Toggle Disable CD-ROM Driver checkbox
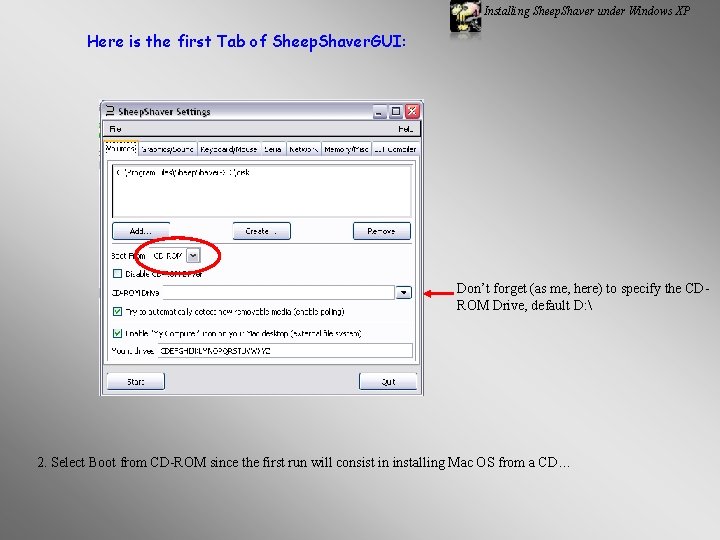The image size is (720, 540). click(x=118, y=274)
